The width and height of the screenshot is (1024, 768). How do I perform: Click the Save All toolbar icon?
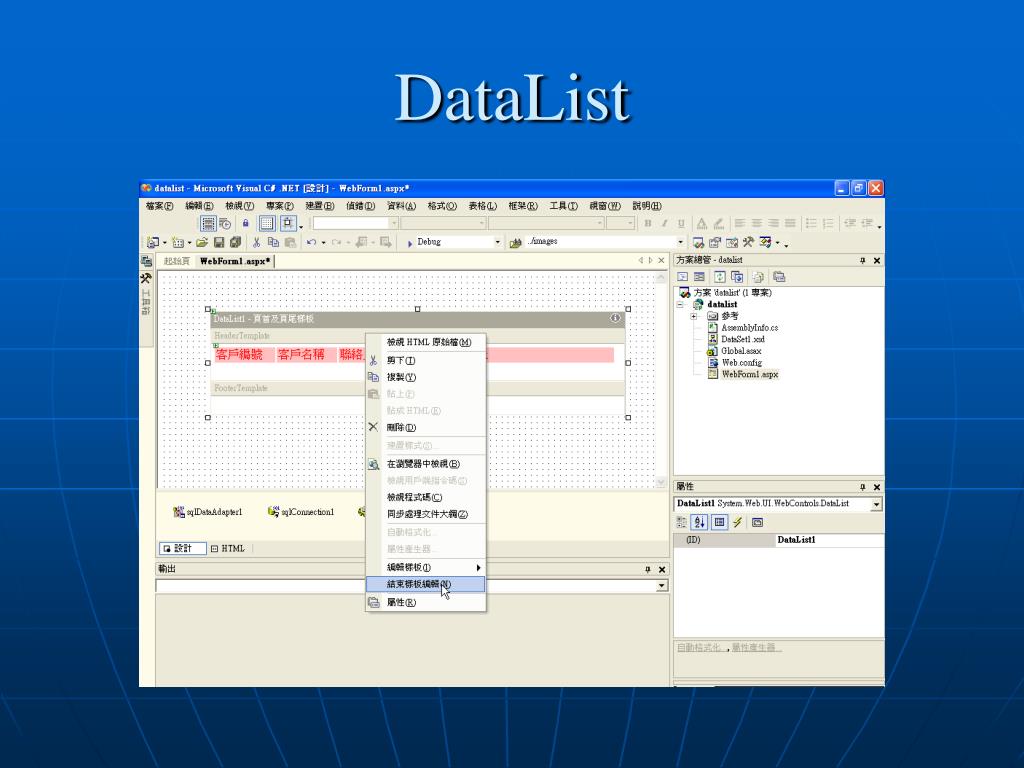234,242
